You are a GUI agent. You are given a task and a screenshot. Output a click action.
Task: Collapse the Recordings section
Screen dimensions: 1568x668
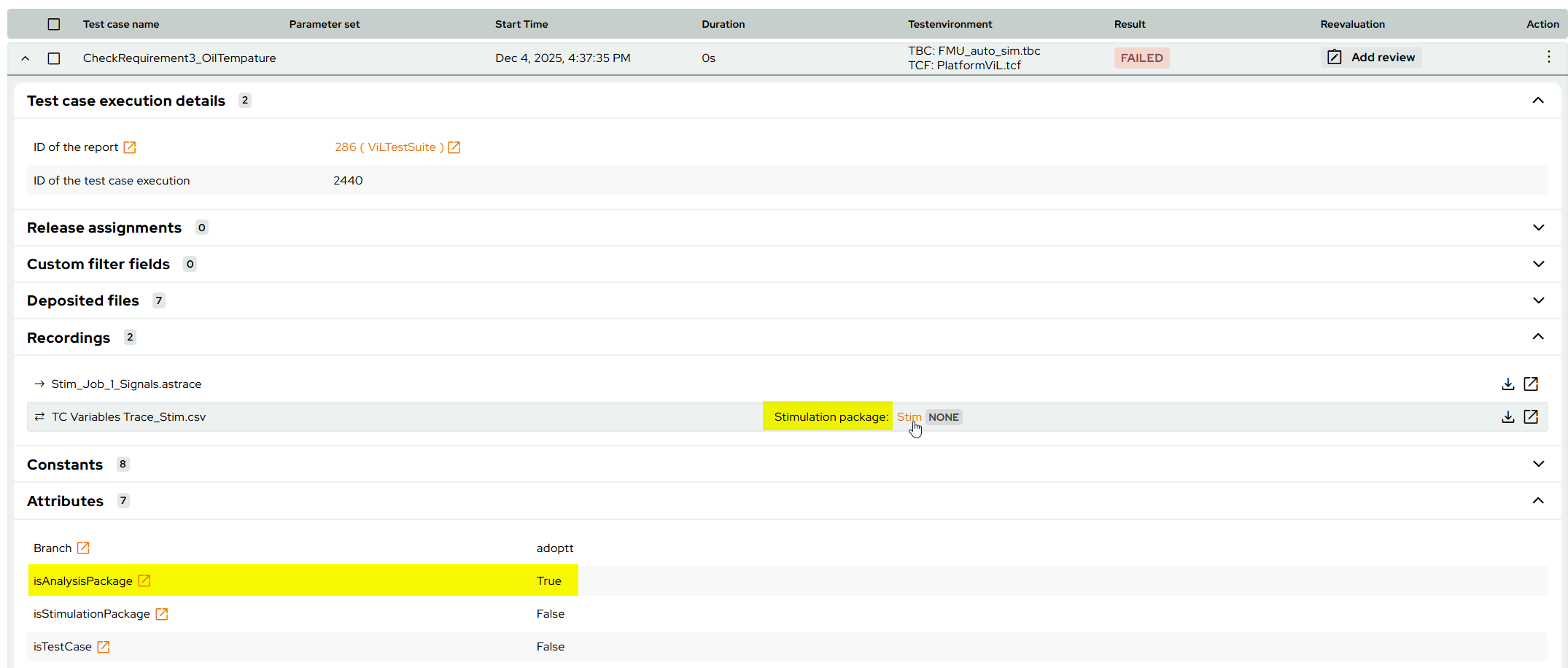(x=1538, y=337)
